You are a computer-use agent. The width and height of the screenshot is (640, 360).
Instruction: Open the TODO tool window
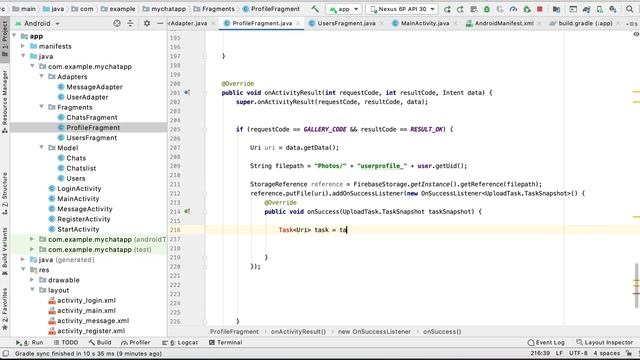(66, 342)
